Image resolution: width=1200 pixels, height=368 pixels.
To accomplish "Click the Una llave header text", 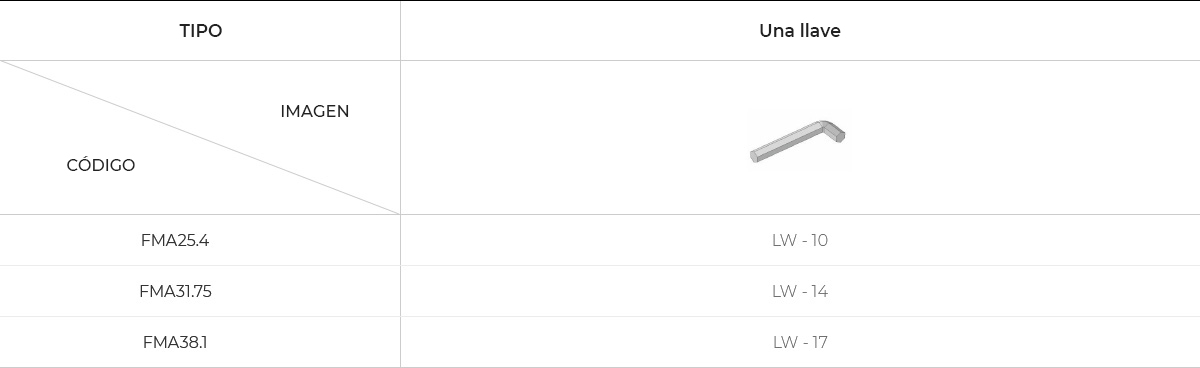I will tap(800, 31).
